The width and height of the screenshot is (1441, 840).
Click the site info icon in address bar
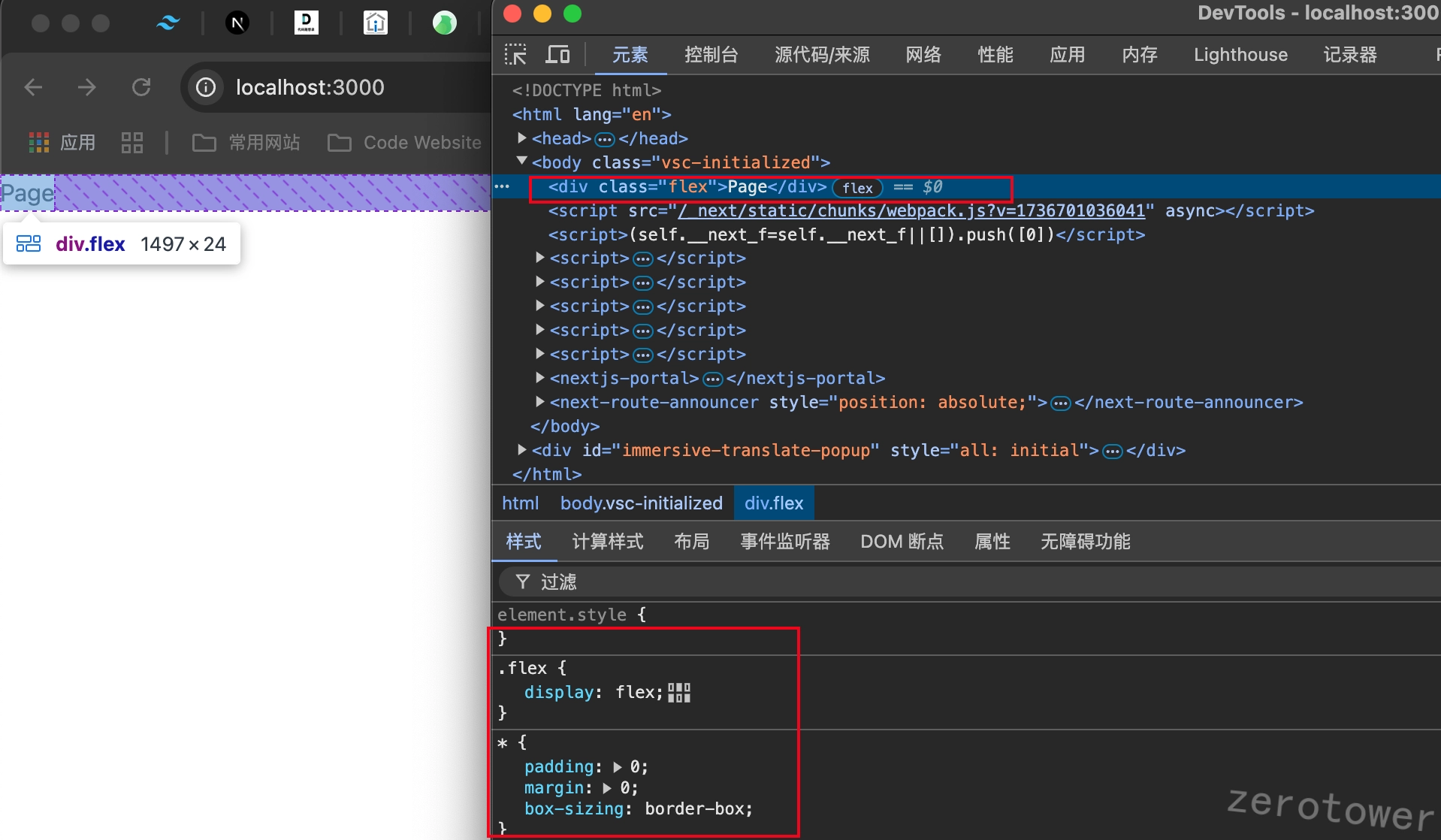[x=206, y=88]
